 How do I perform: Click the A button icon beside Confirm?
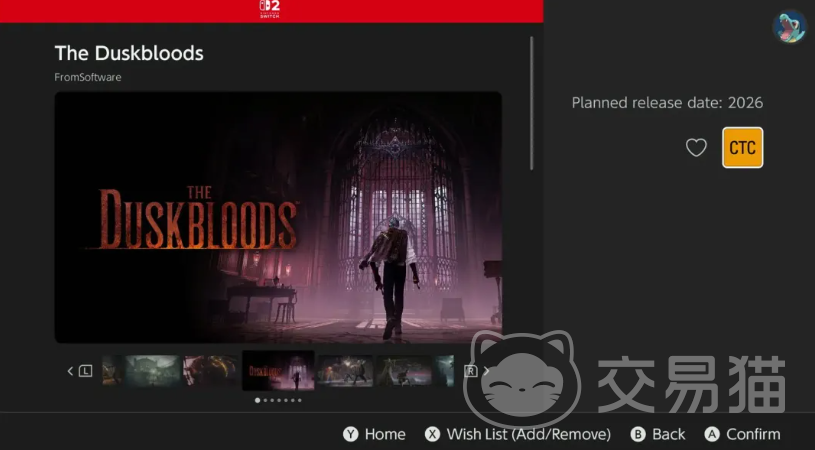(712, 434)
